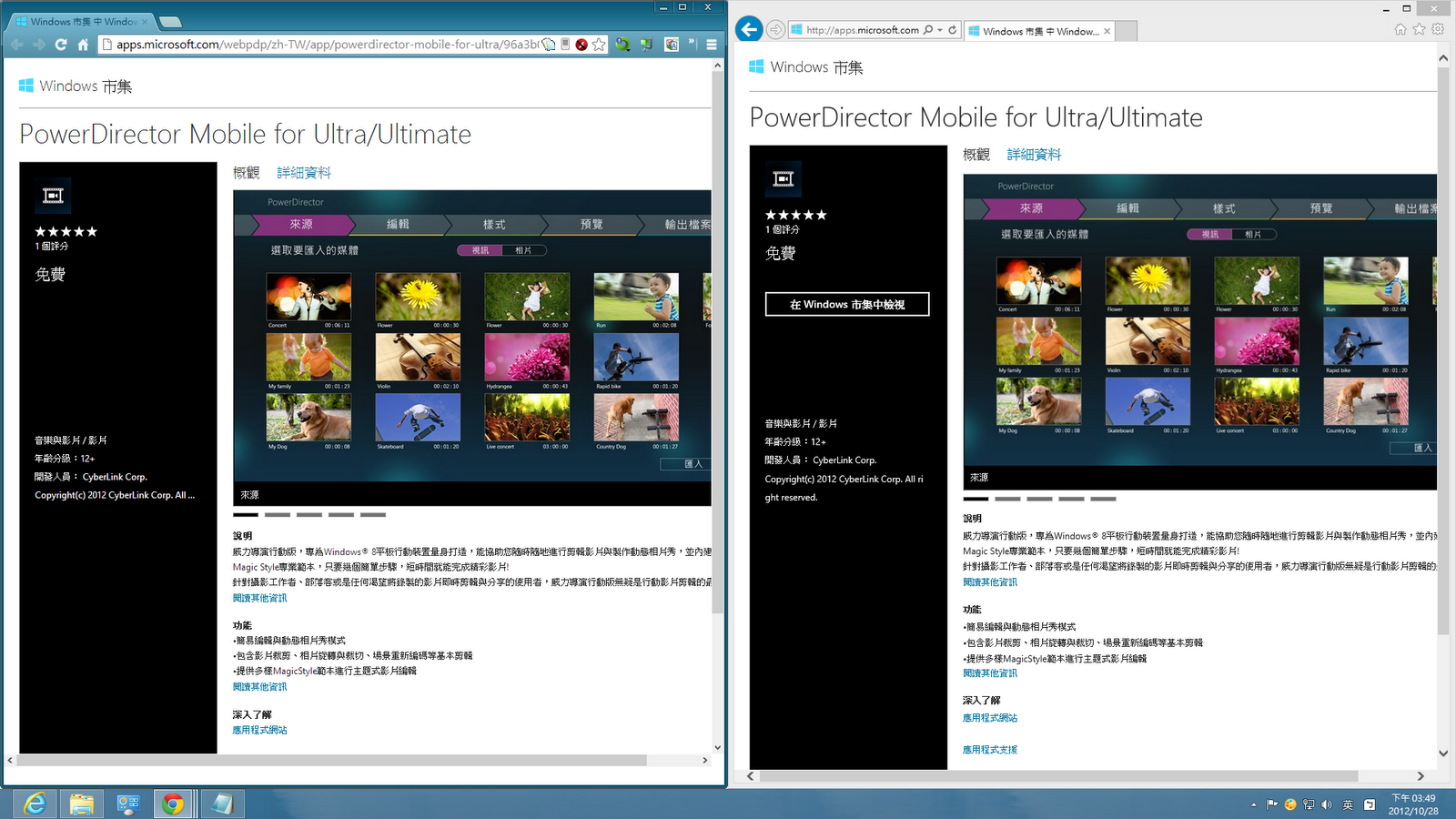Screen dimensions: 1456x819
Task: Click the network icon in system tray
Action: tap(1309, 804)
